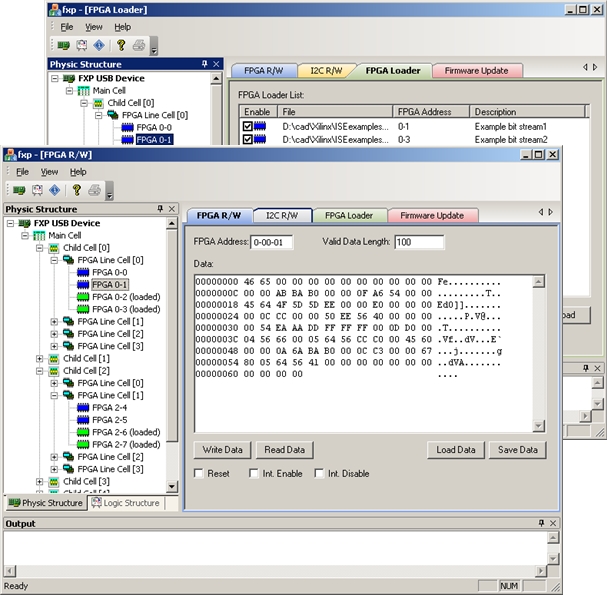Viewport: 607px width, 595px height.
Task: Close the Output panel
Action: tap(555, 523)
